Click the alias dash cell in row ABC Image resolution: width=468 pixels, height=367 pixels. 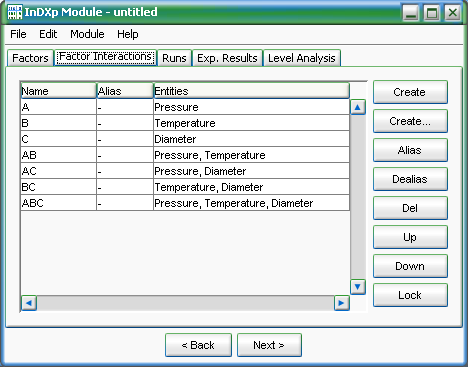[x=125, y=203]
